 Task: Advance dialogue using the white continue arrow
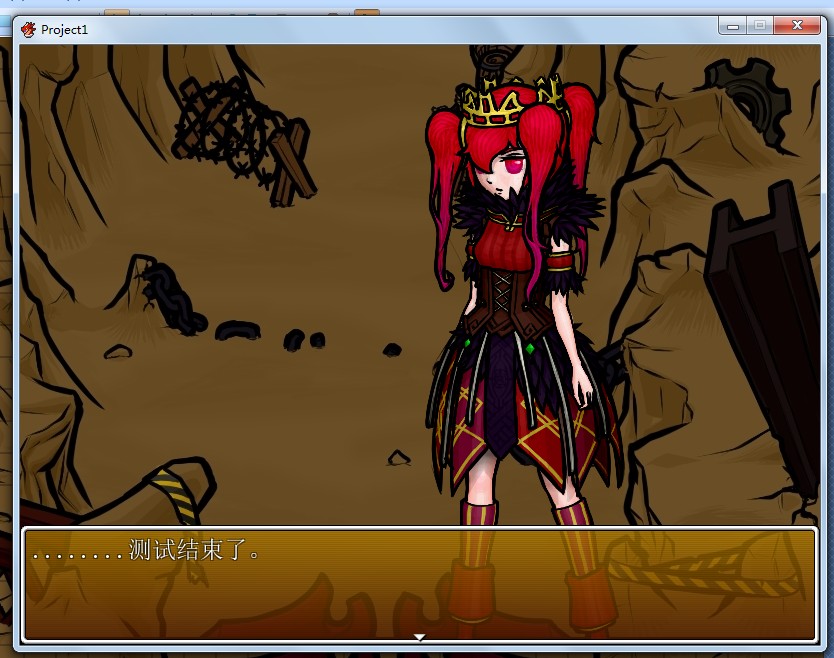click(x=419, y=637)
